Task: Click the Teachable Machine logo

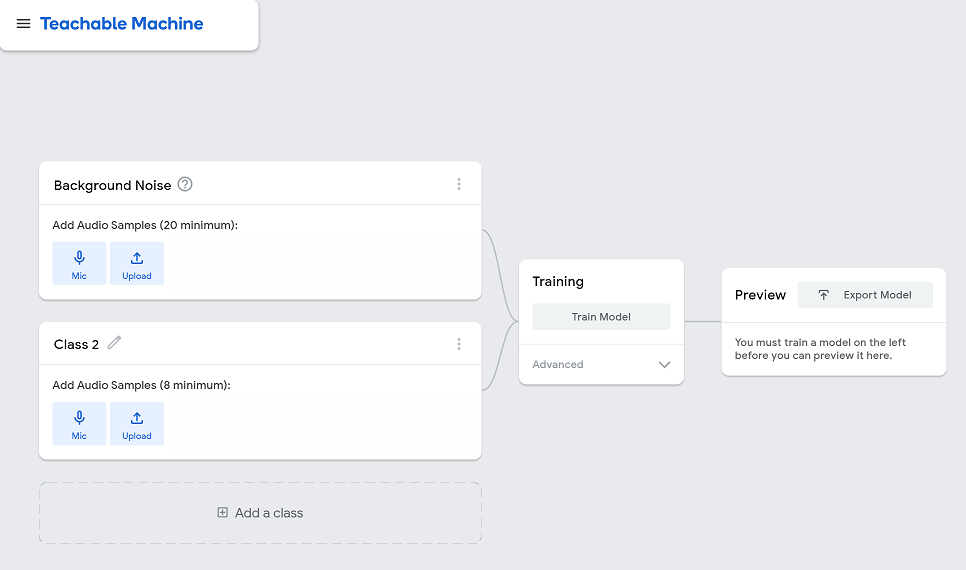Action: point(121,24)
